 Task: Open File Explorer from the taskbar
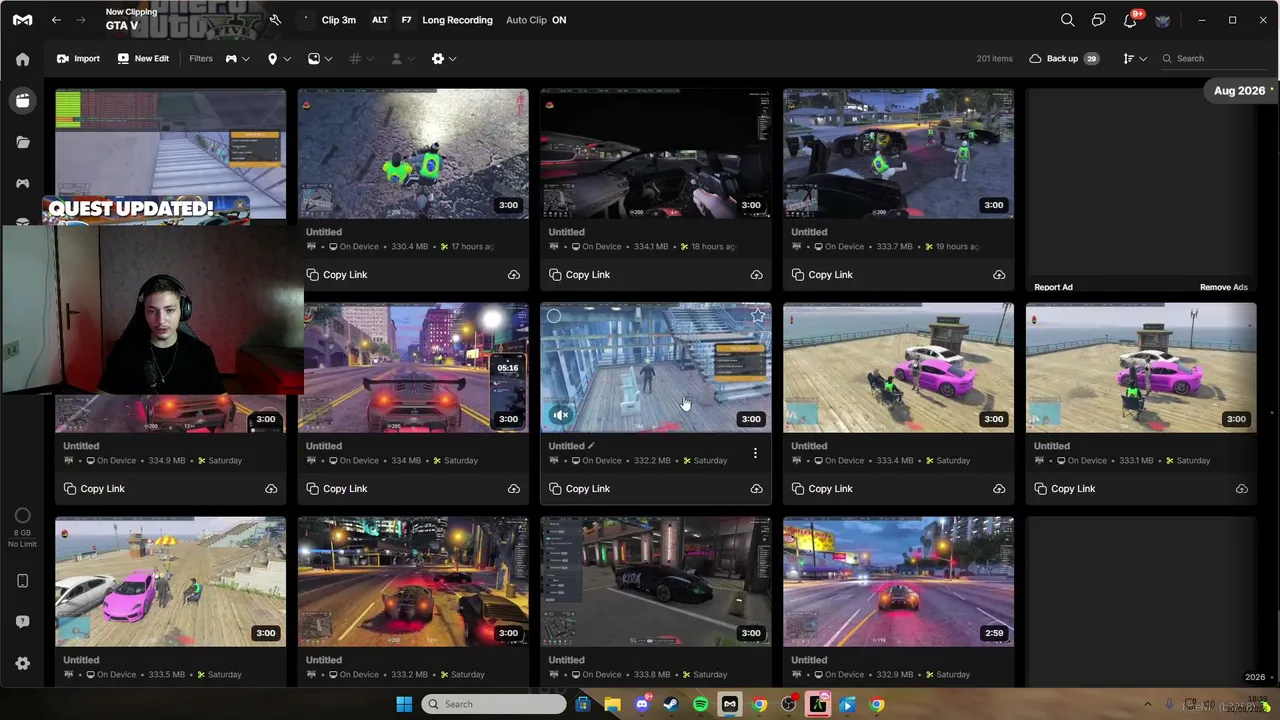[612, 704]
